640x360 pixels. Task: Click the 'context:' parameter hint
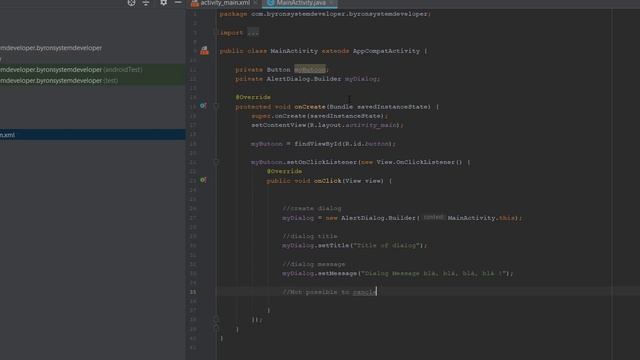click(433, 218)
